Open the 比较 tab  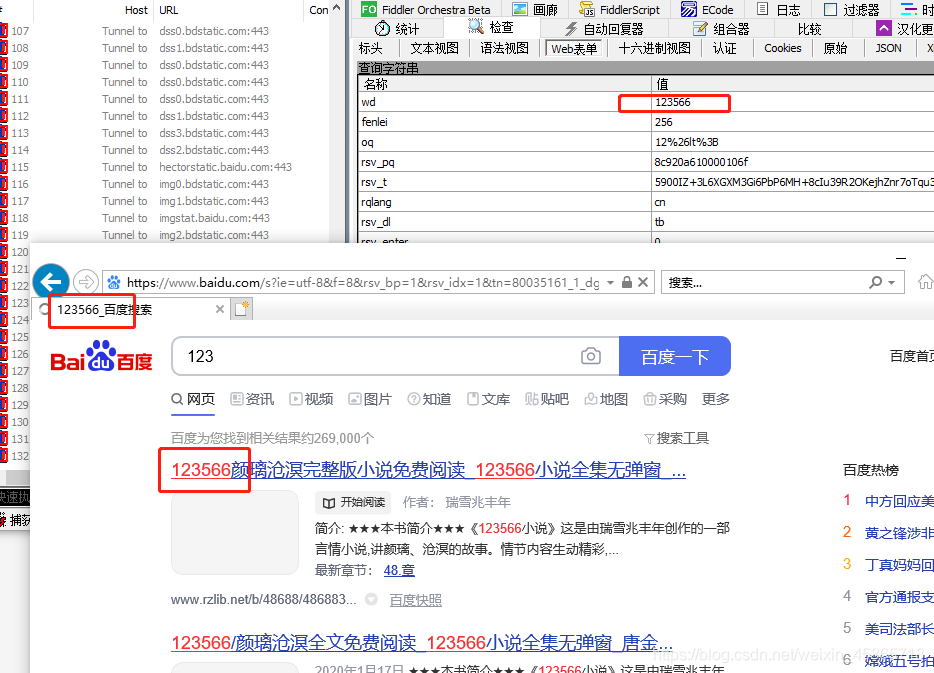pyautogui.click(x=809, y=29)
